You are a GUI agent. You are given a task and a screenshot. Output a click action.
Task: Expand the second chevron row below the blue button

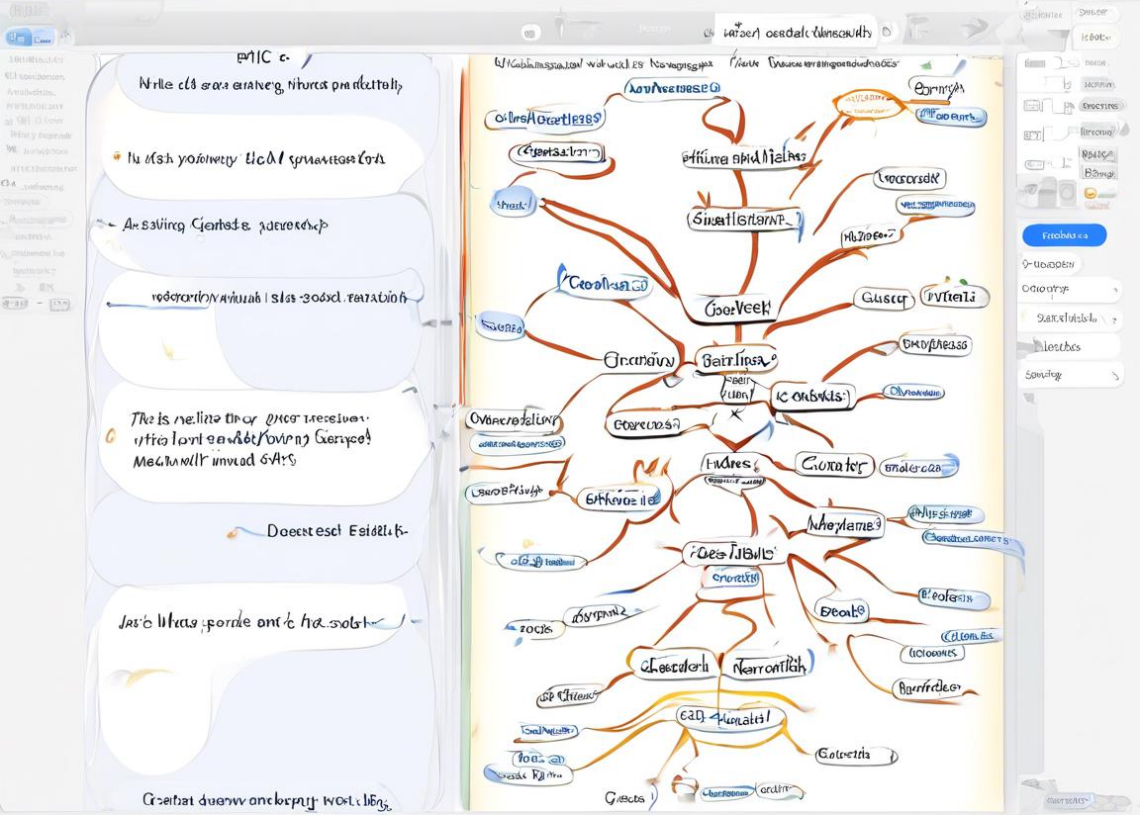click(x=1070, y=318)
